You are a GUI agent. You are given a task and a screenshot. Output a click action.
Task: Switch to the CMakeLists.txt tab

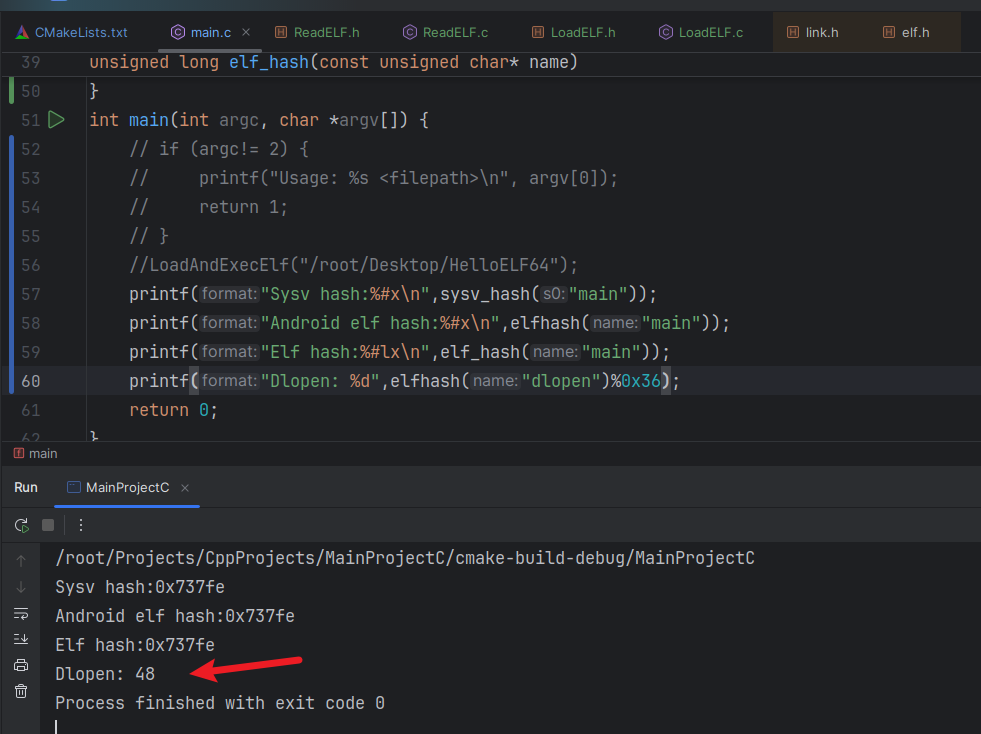click(x=80, y=33)
